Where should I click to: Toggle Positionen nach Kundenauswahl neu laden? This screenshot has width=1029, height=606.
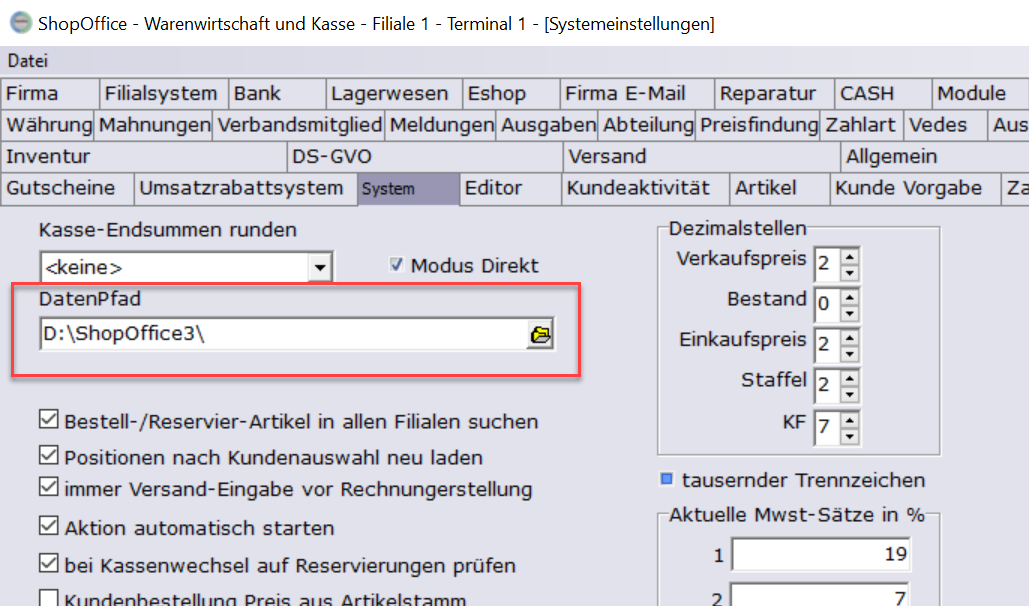click(x=49, y=455)
